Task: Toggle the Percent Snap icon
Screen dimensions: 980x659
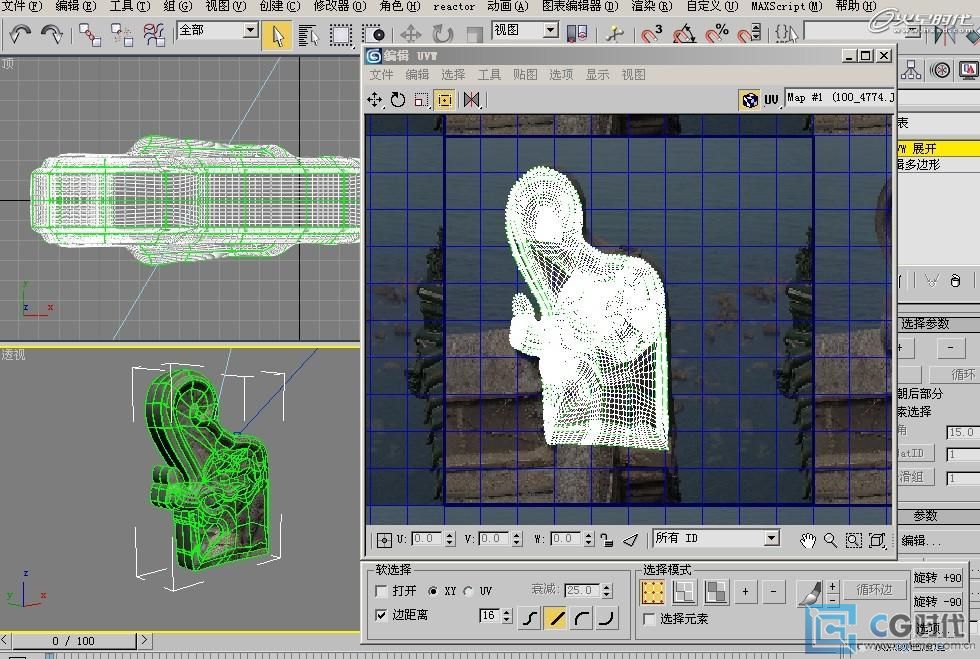Action: tap(717, 33)
